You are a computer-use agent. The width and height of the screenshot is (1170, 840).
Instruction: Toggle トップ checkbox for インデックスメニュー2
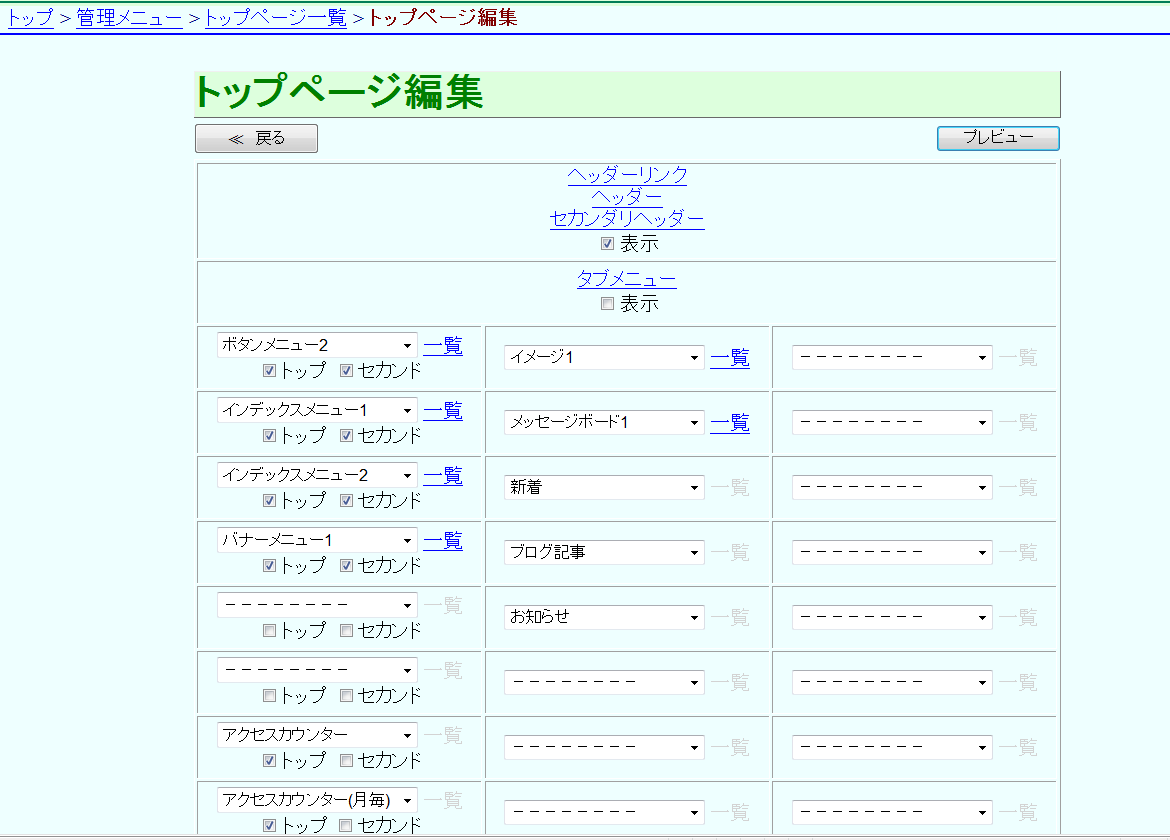[x=269, y=501]
